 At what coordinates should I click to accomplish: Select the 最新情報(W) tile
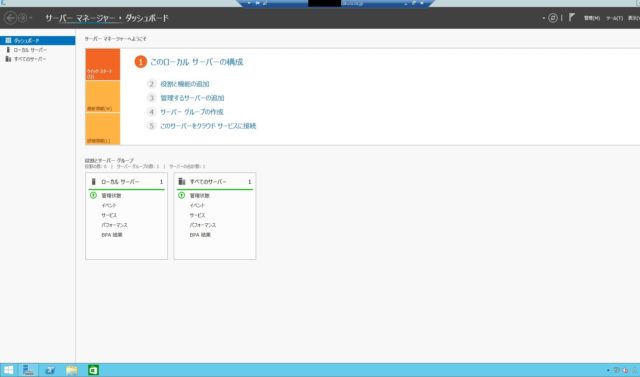pos(102,96)
